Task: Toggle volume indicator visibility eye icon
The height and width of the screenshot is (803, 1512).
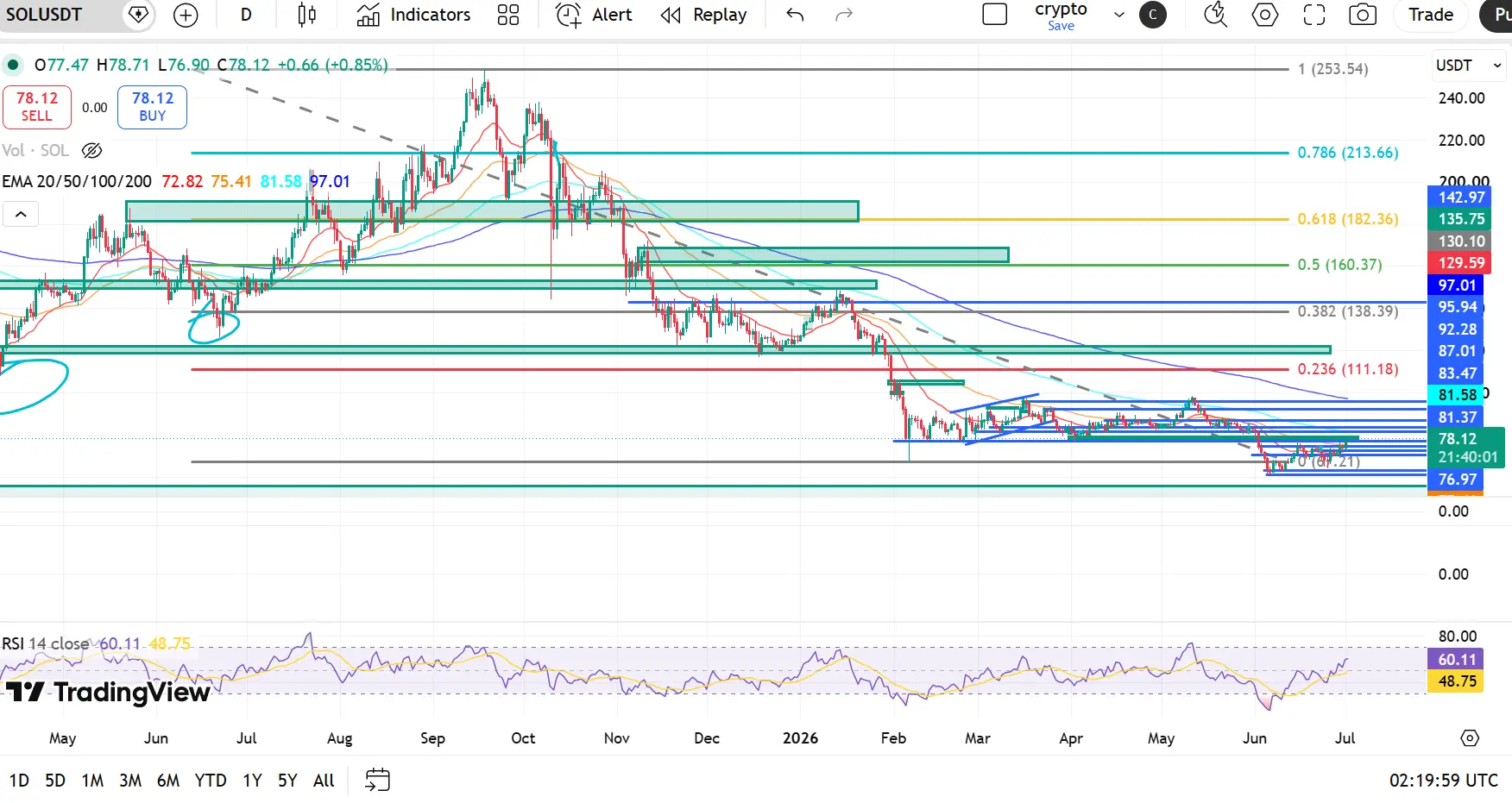Action: coord(92,151)
